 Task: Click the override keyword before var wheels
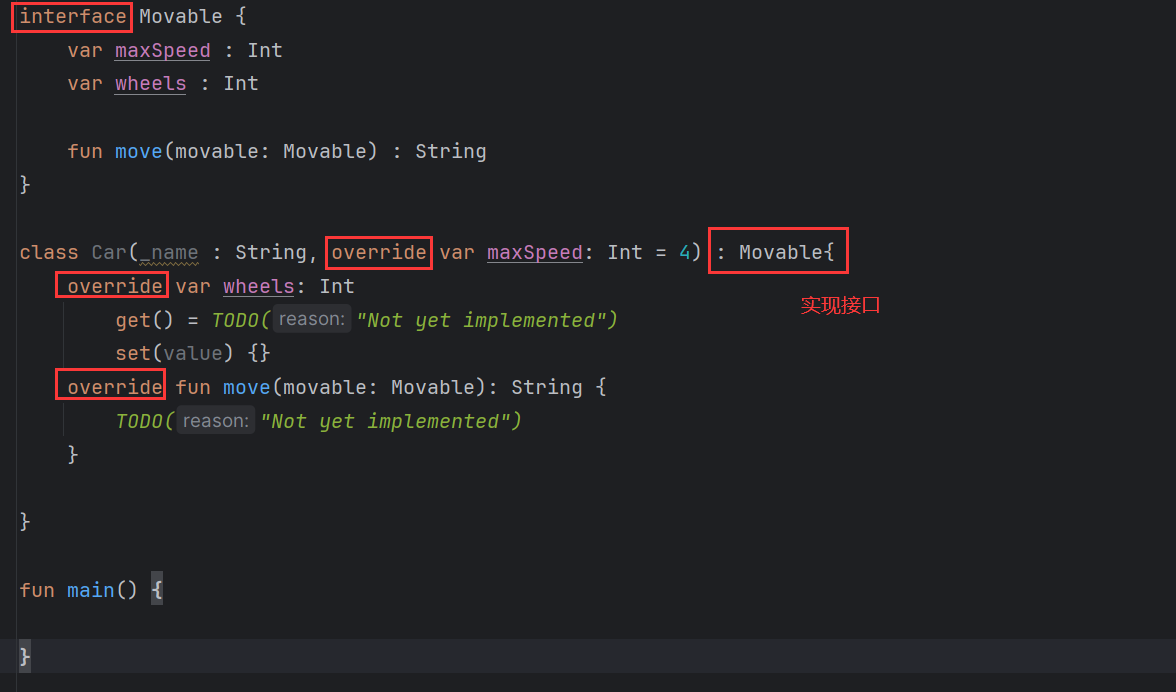tap(111, 285)
